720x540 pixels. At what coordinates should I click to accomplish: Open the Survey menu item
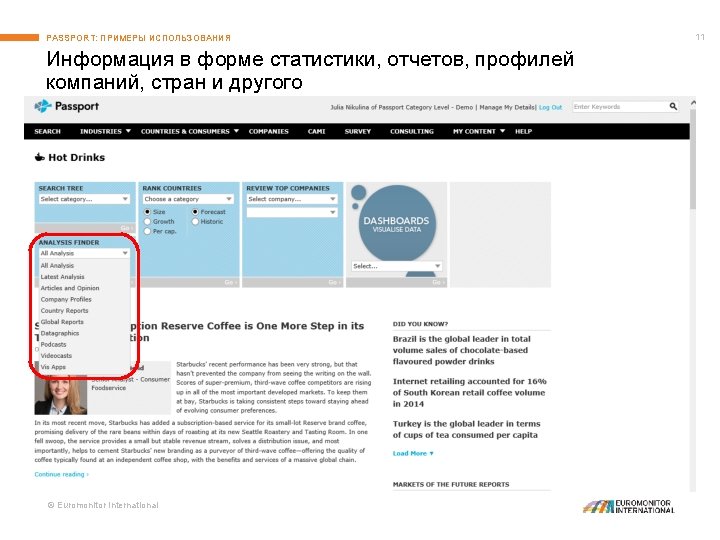(x=358, y=131)
